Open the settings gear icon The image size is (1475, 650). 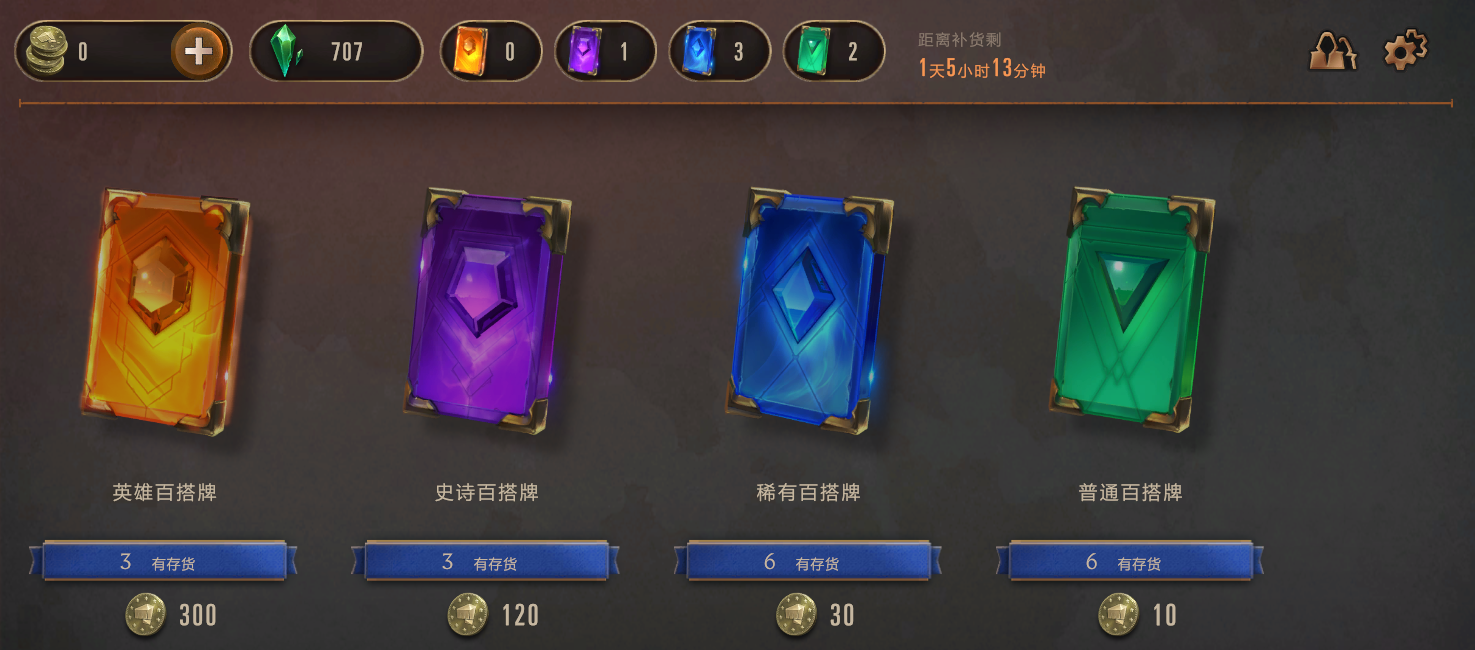point(1405,50)
